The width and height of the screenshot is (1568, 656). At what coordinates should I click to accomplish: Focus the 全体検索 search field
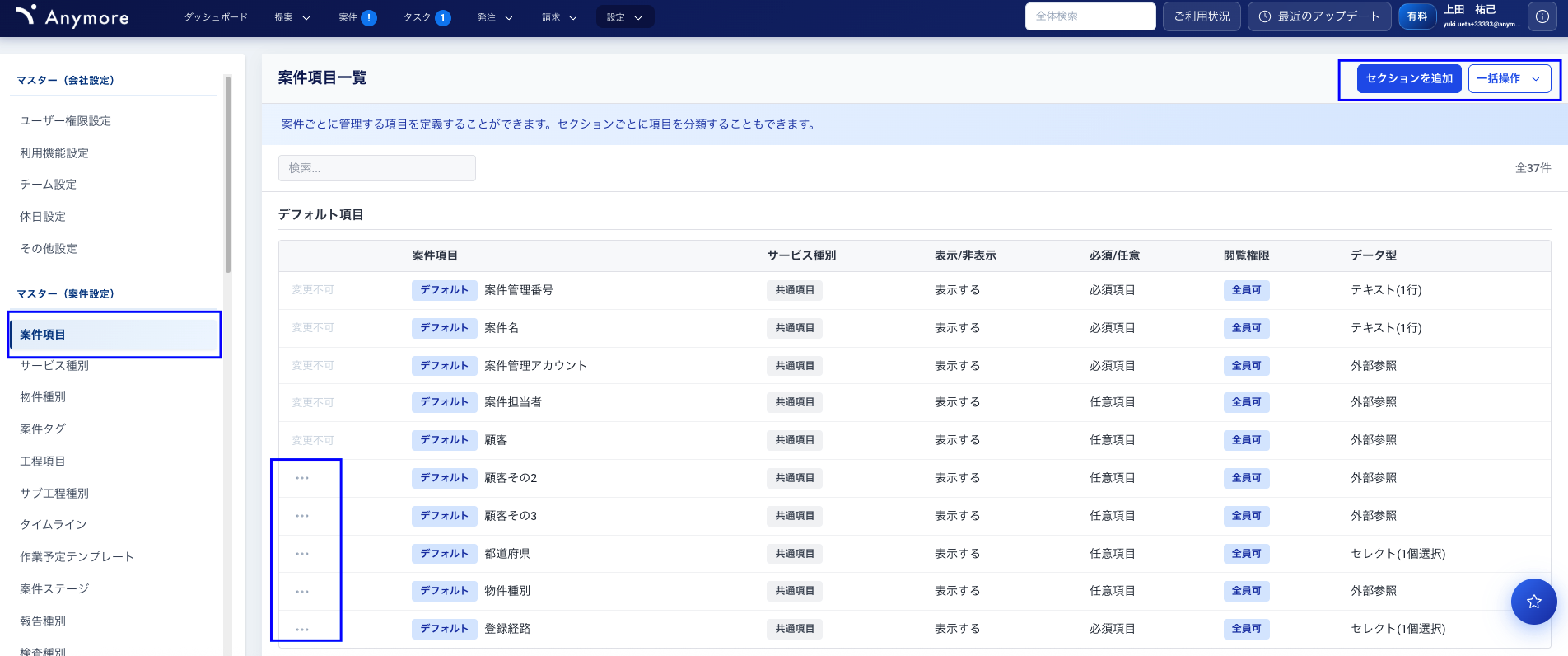point(1090,16)
